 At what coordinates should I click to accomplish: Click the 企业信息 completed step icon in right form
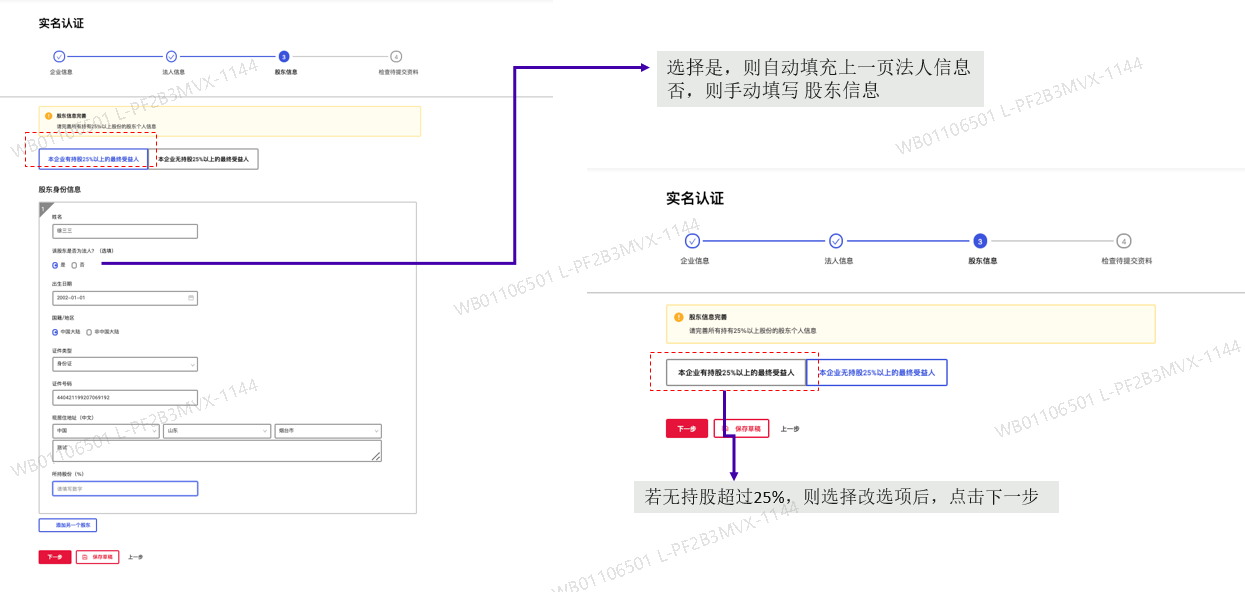click(x=693, y=241)
